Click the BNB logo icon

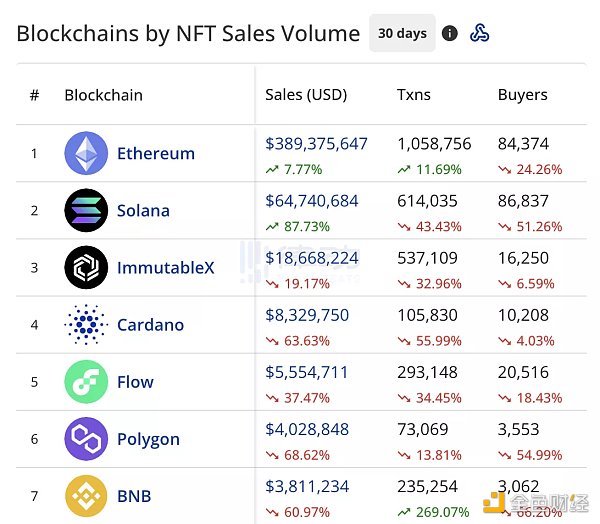click(x=86, y=496)
